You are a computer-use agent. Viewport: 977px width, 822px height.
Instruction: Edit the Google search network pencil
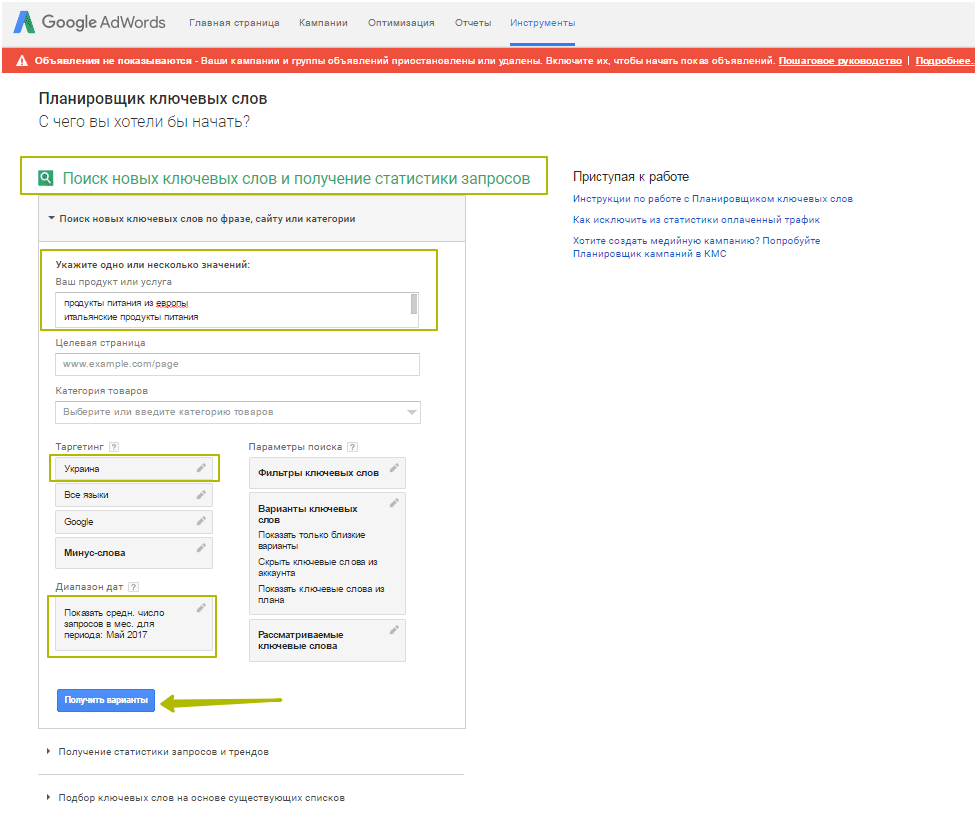point(201,521)
